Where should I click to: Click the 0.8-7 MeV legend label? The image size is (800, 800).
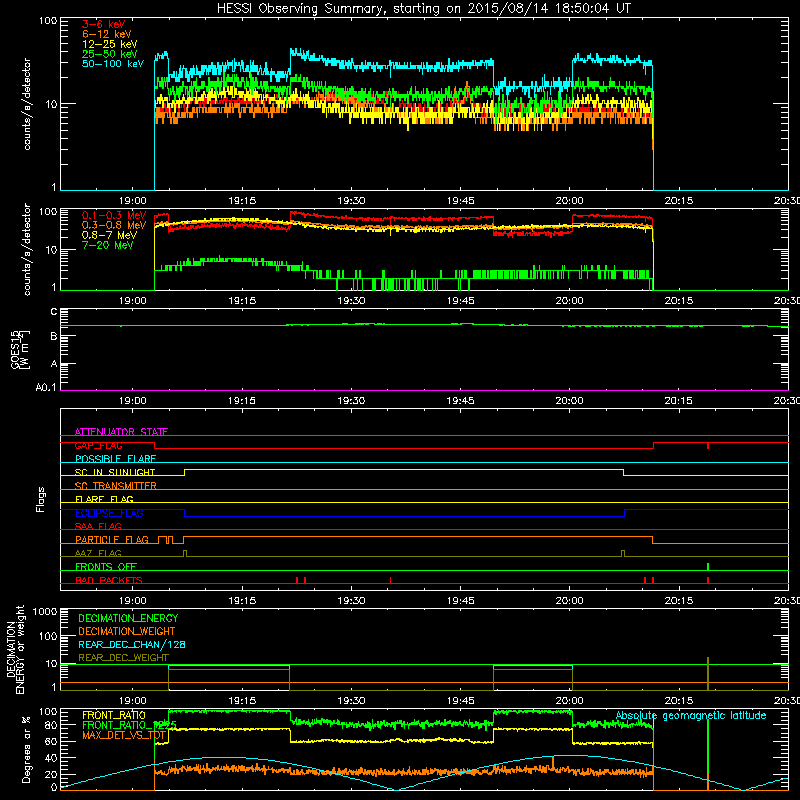tap(109, 235)
